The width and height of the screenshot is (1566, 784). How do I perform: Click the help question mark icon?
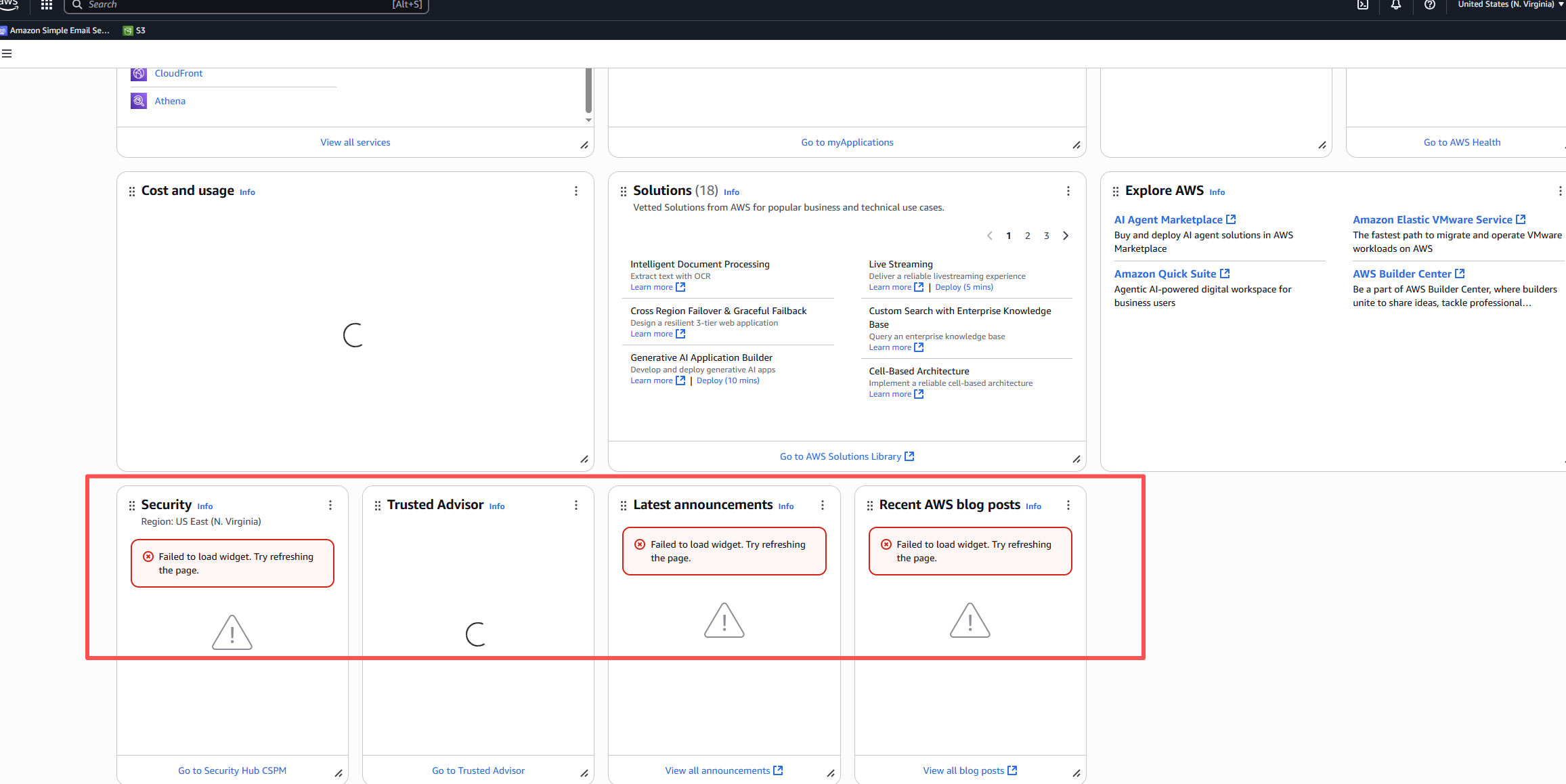[1429, 5]
